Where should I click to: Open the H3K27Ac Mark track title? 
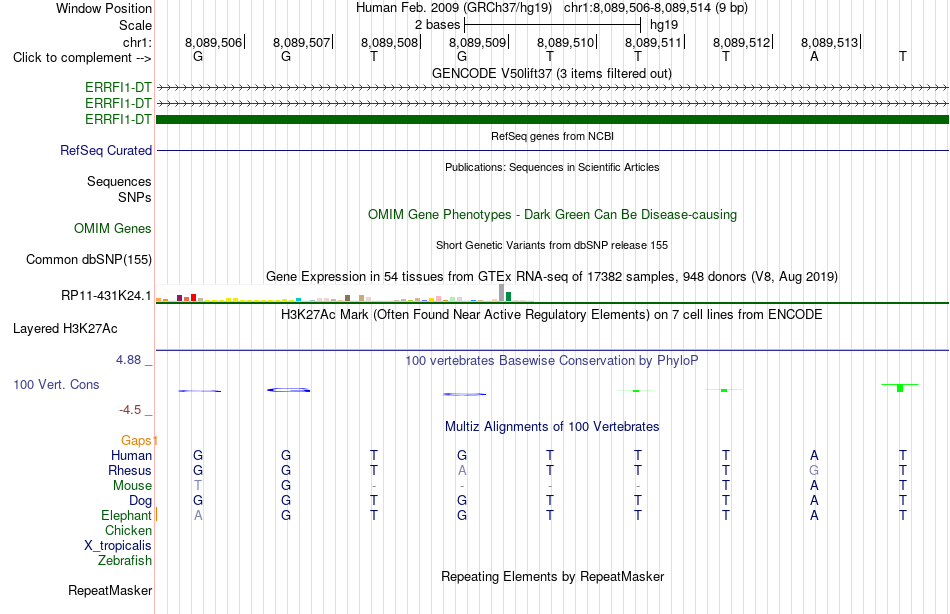point(552,315)
